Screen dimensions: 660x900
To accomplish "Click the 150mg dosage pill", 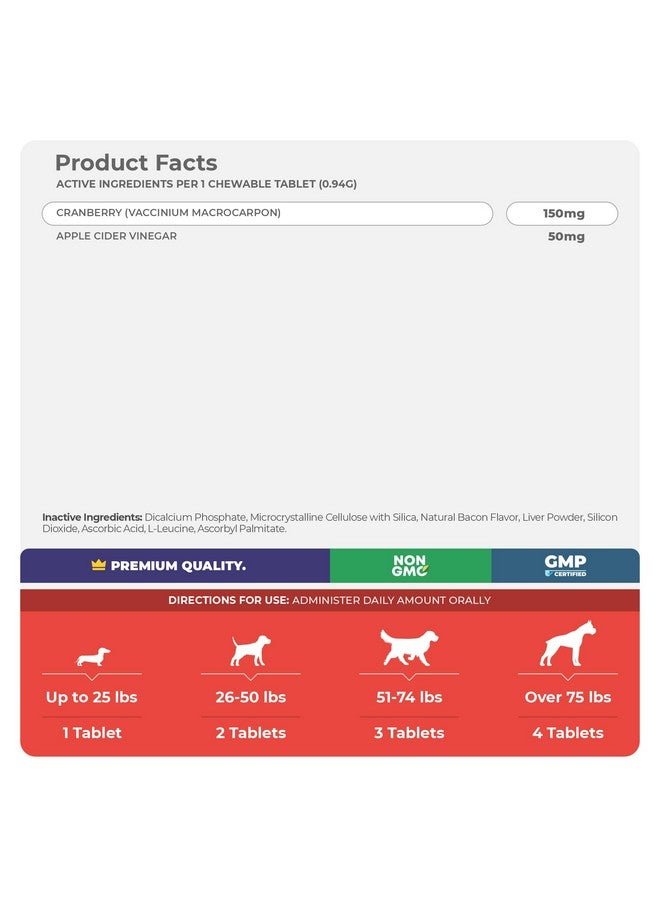I will click(x=562, y=214).
